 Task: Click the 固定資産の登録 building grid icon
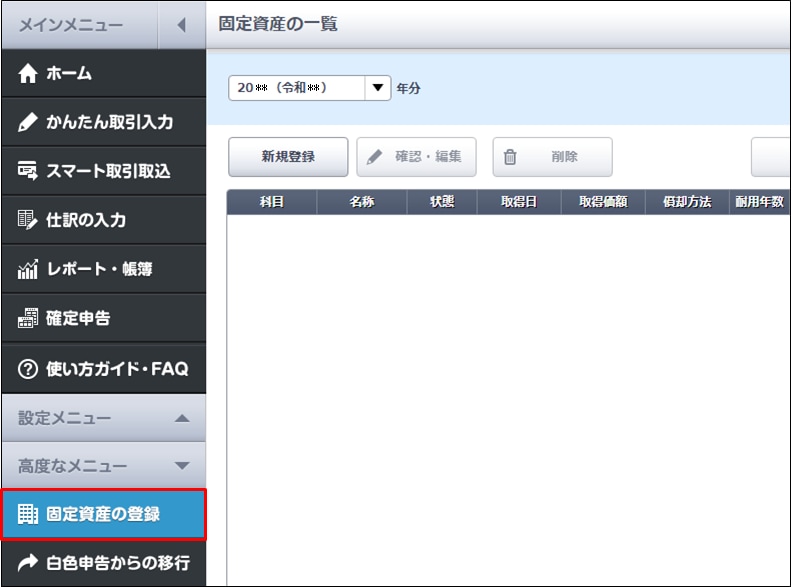(x=27, y=514)
